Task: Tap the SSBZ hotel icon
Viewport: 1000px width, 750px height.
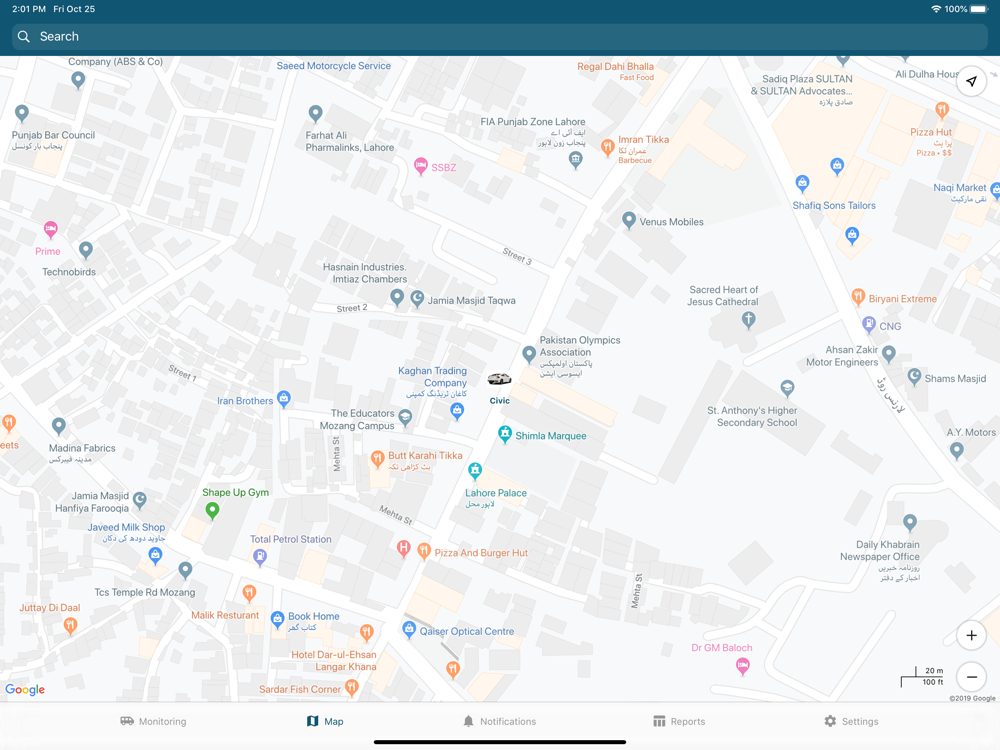Action: (x=420, y=166)
